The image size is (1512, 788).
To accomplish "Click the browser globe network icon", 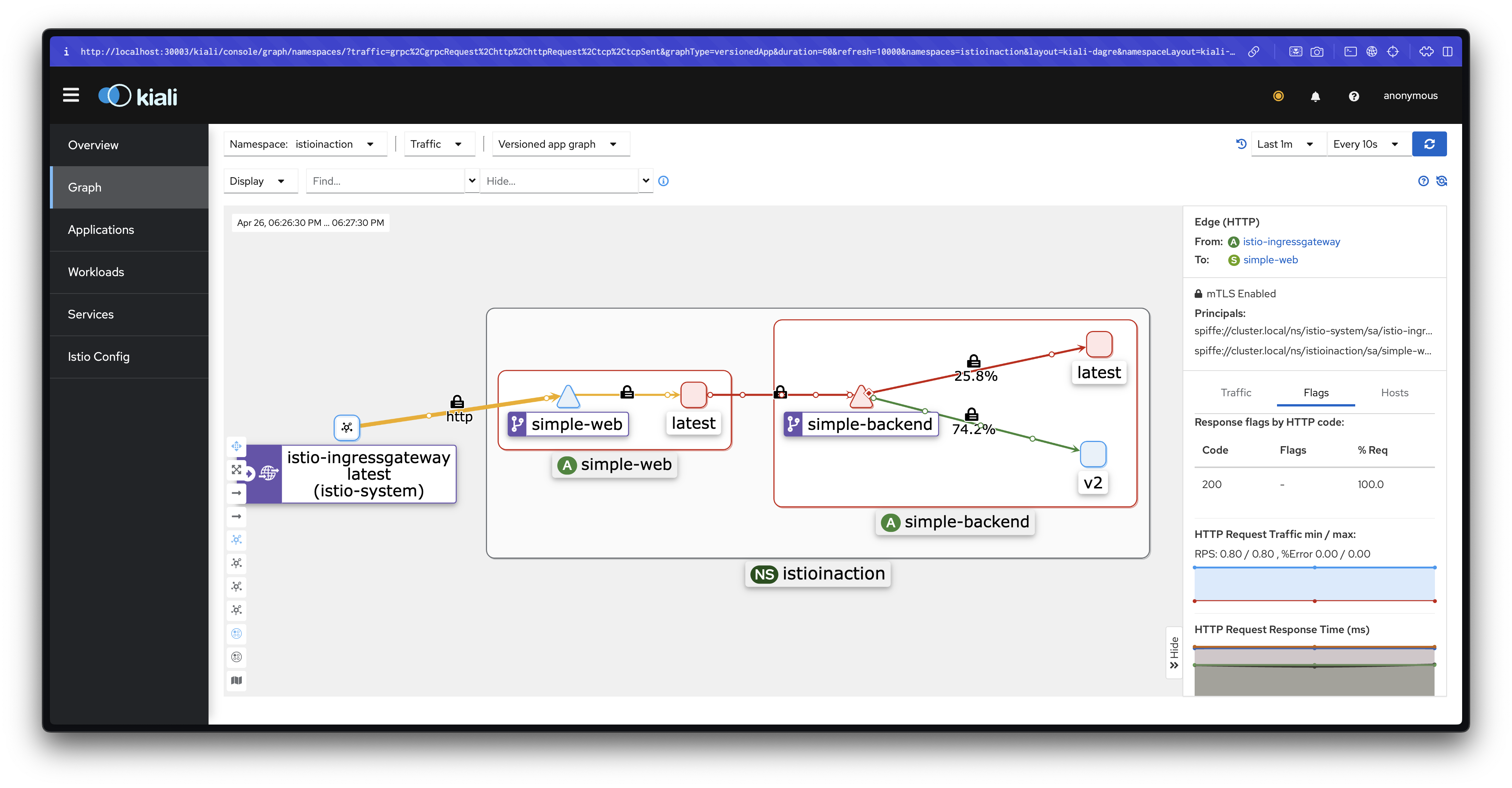I will [1372, 52].
